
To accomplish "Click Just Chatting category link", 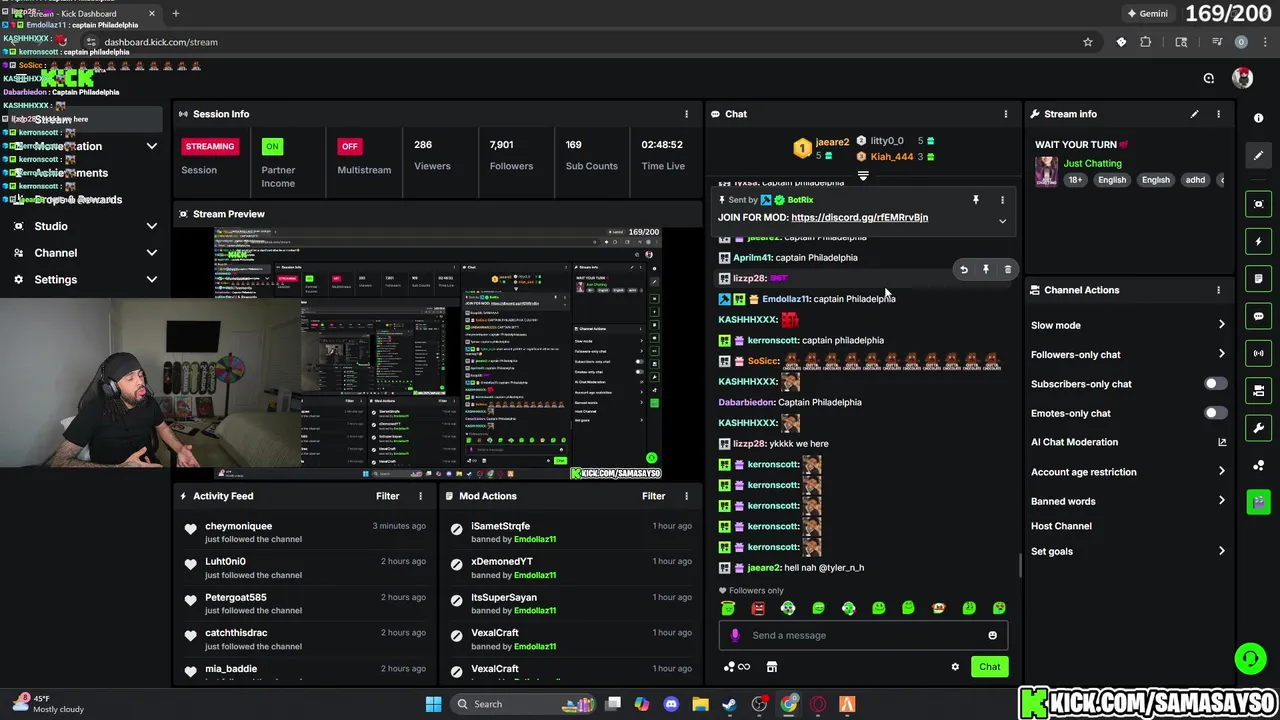I will coord(1092,163).
